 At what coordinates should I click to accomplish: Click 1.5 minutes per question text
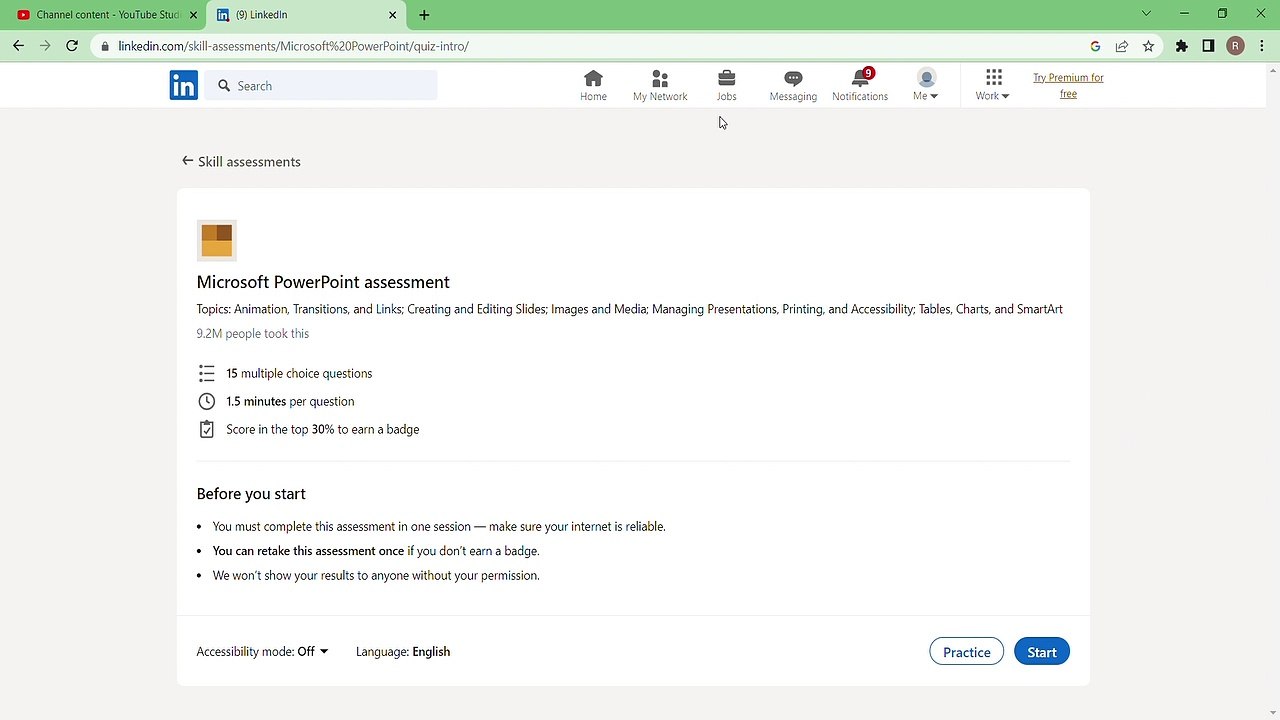click(290, 401)
